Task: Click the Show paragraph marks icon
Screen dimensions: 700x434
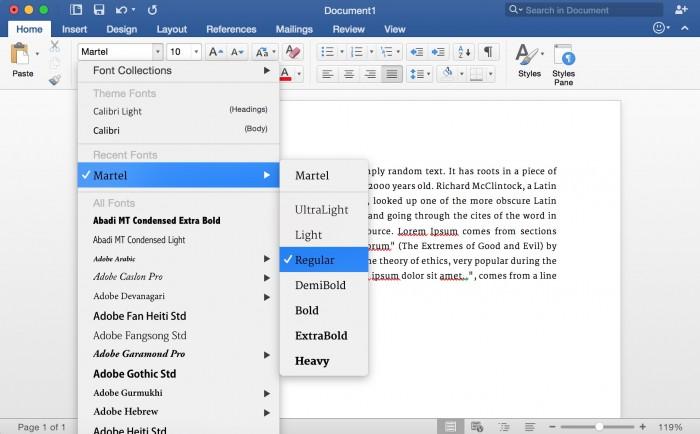Action: click(x=488, y=52)
